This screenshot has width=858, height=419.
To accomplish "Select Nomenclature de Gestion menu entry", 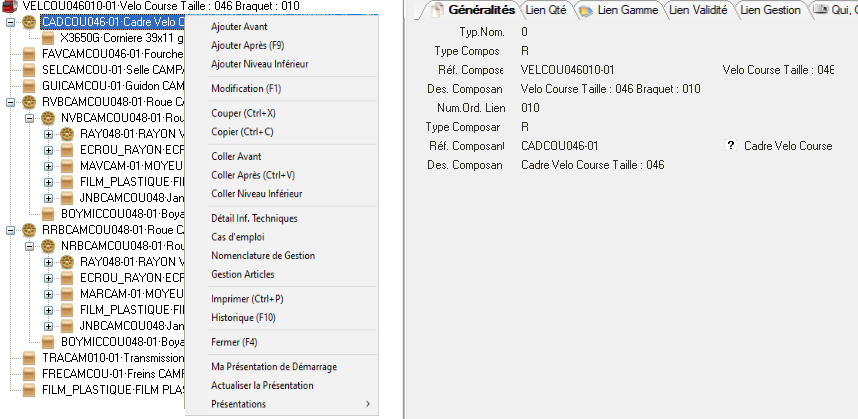I will tap(263, 256).
